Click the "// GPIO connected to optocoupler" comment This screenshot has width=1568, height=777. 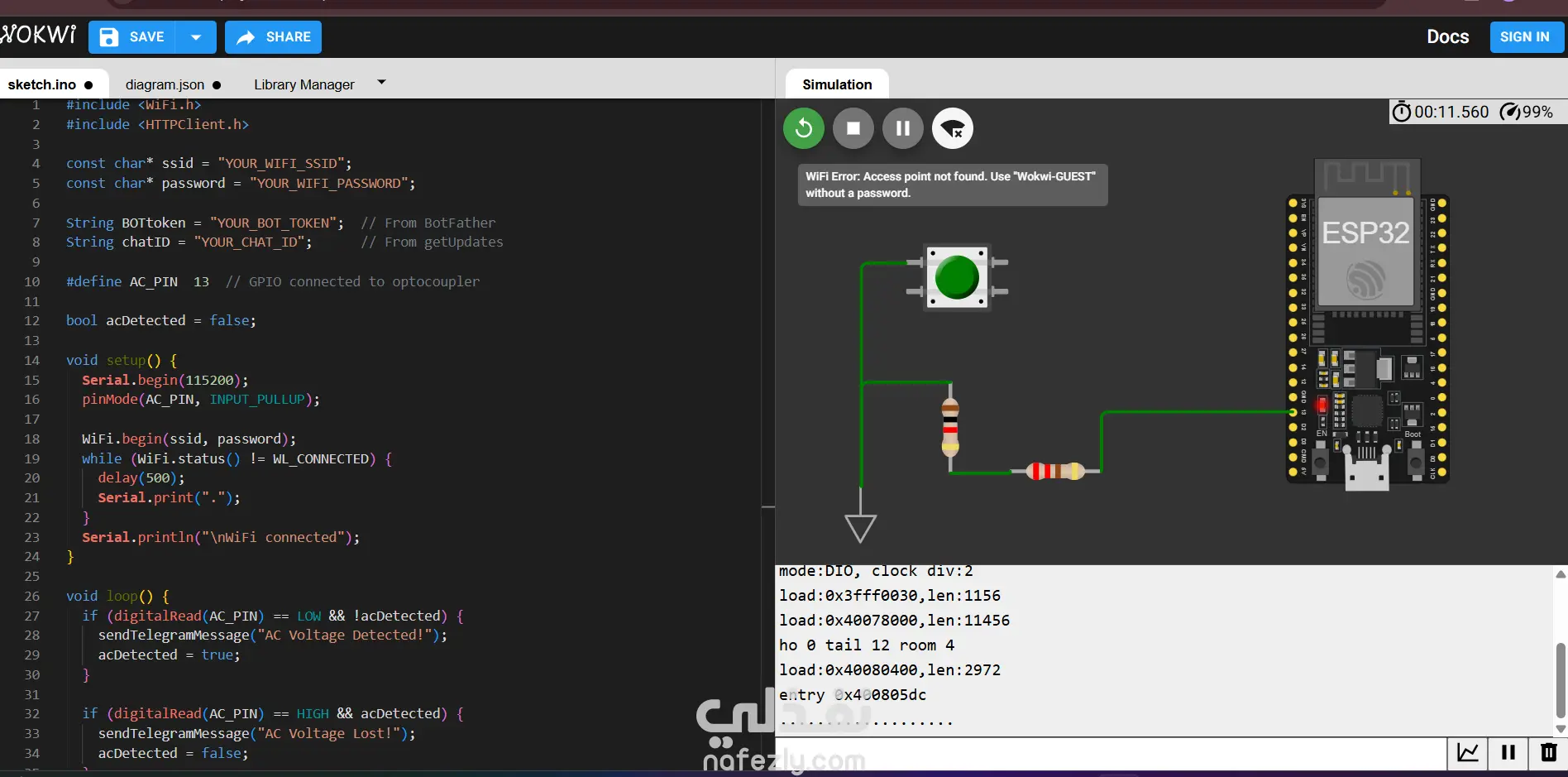tap(352, 281)
